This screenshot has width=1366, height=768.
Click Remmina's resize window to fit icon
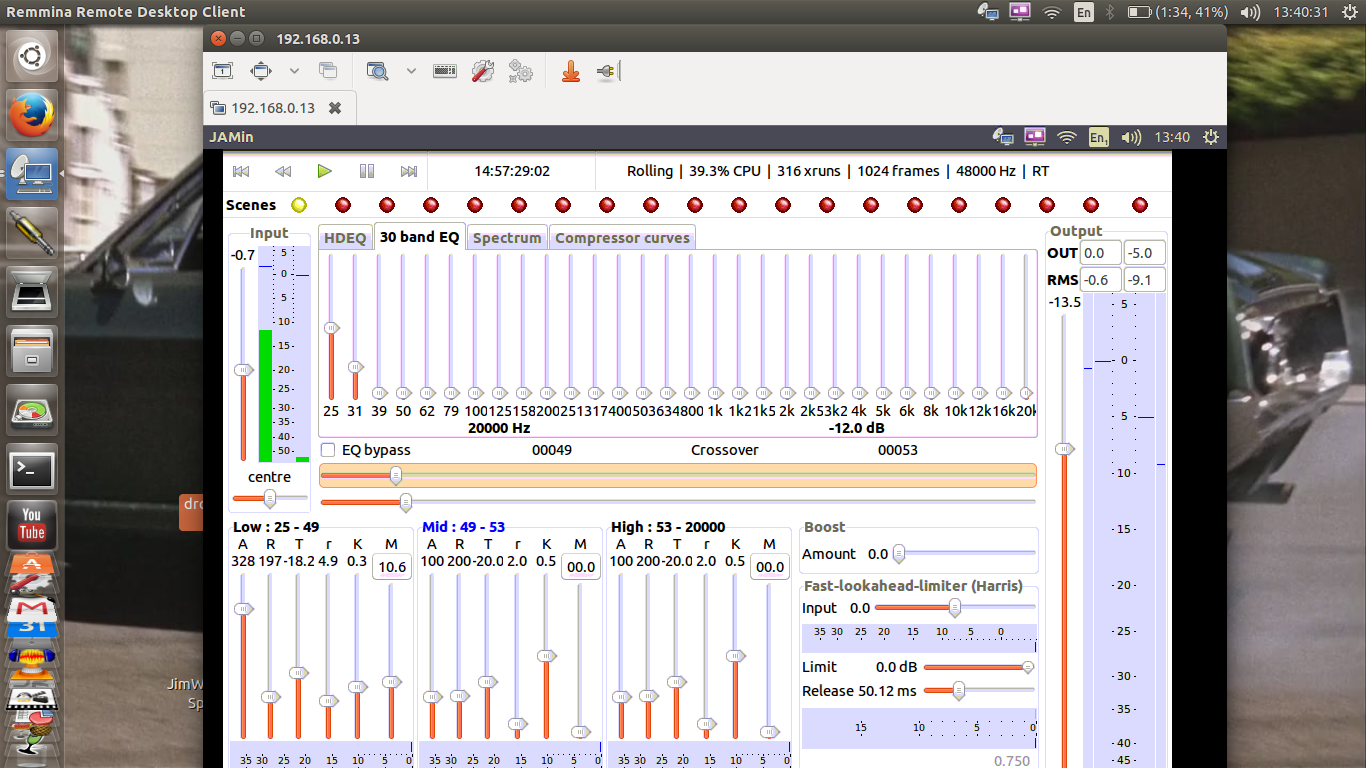222,71
